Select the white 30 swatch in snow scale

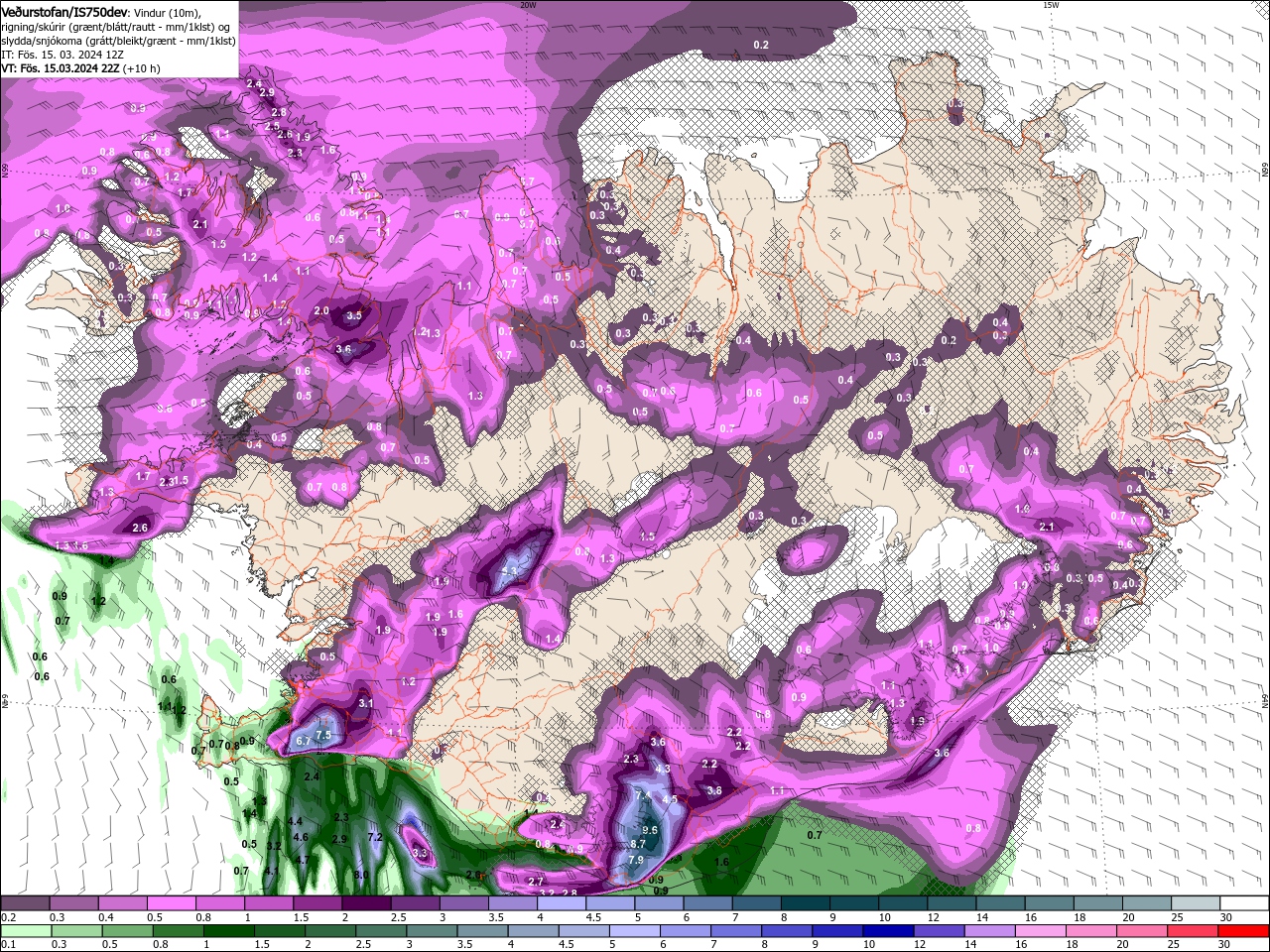click(x=1244, y=902)
